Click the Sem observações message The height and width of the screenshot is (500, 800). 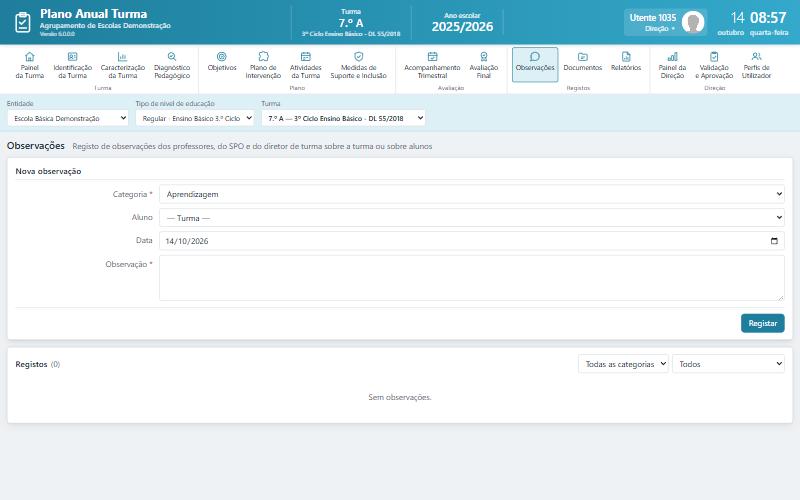coord(400,397)
